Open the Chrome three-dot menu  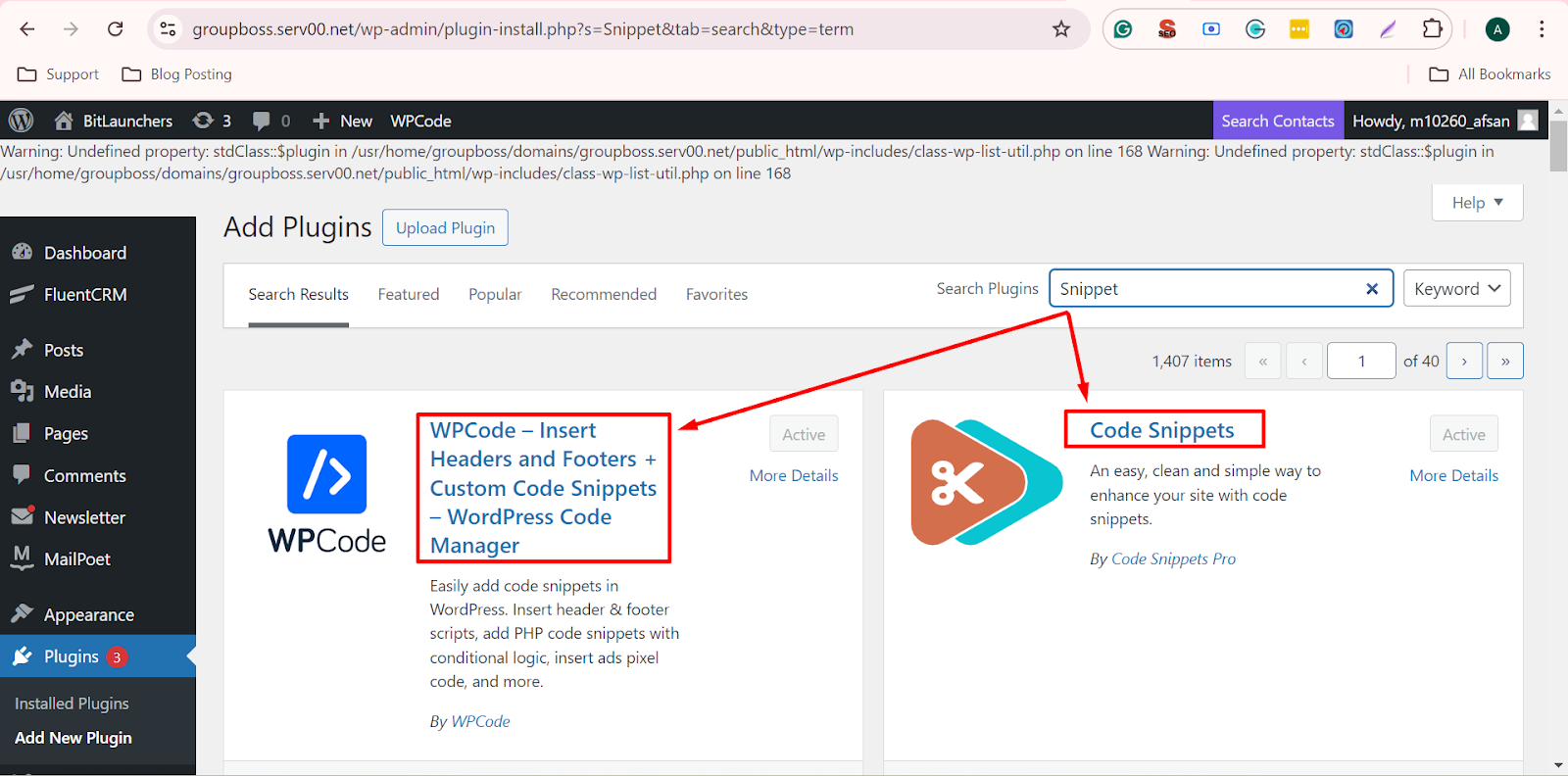click(1542, 29)
